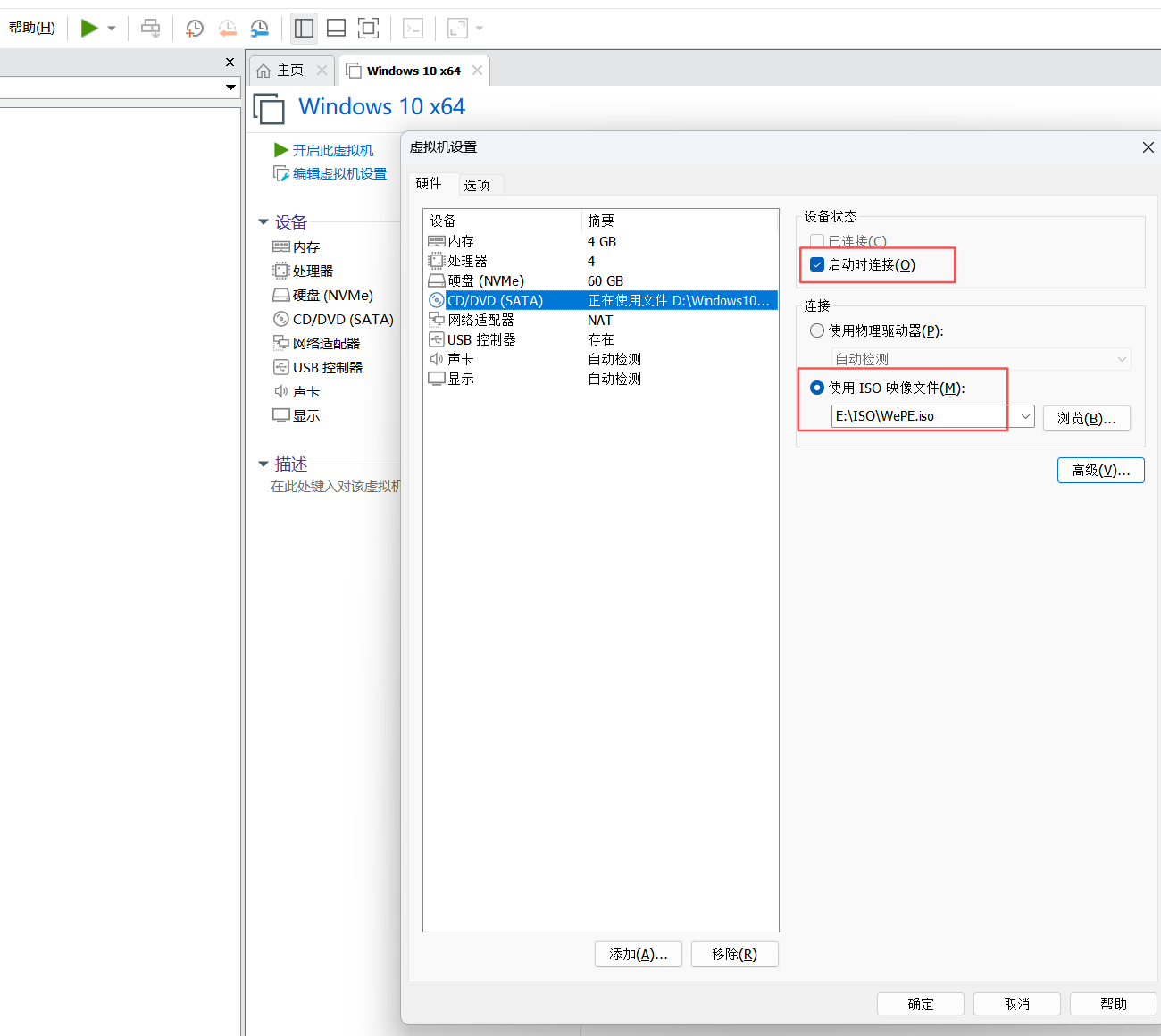Viewport: 1161px width, 1036px height.
Task: Click the 浏览(B)... button
Action: tap(1086, 418)
